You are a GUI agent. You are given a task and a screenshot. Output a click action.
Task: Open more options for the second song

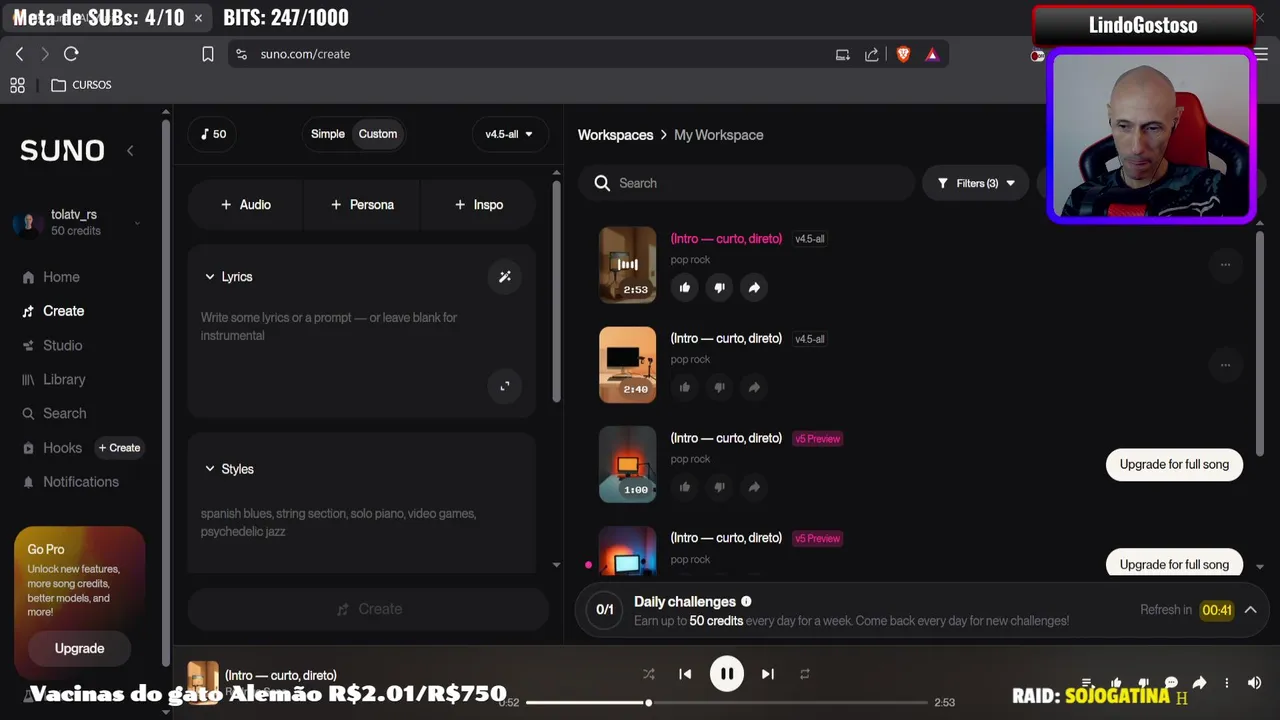click(x=1225, y=365)
